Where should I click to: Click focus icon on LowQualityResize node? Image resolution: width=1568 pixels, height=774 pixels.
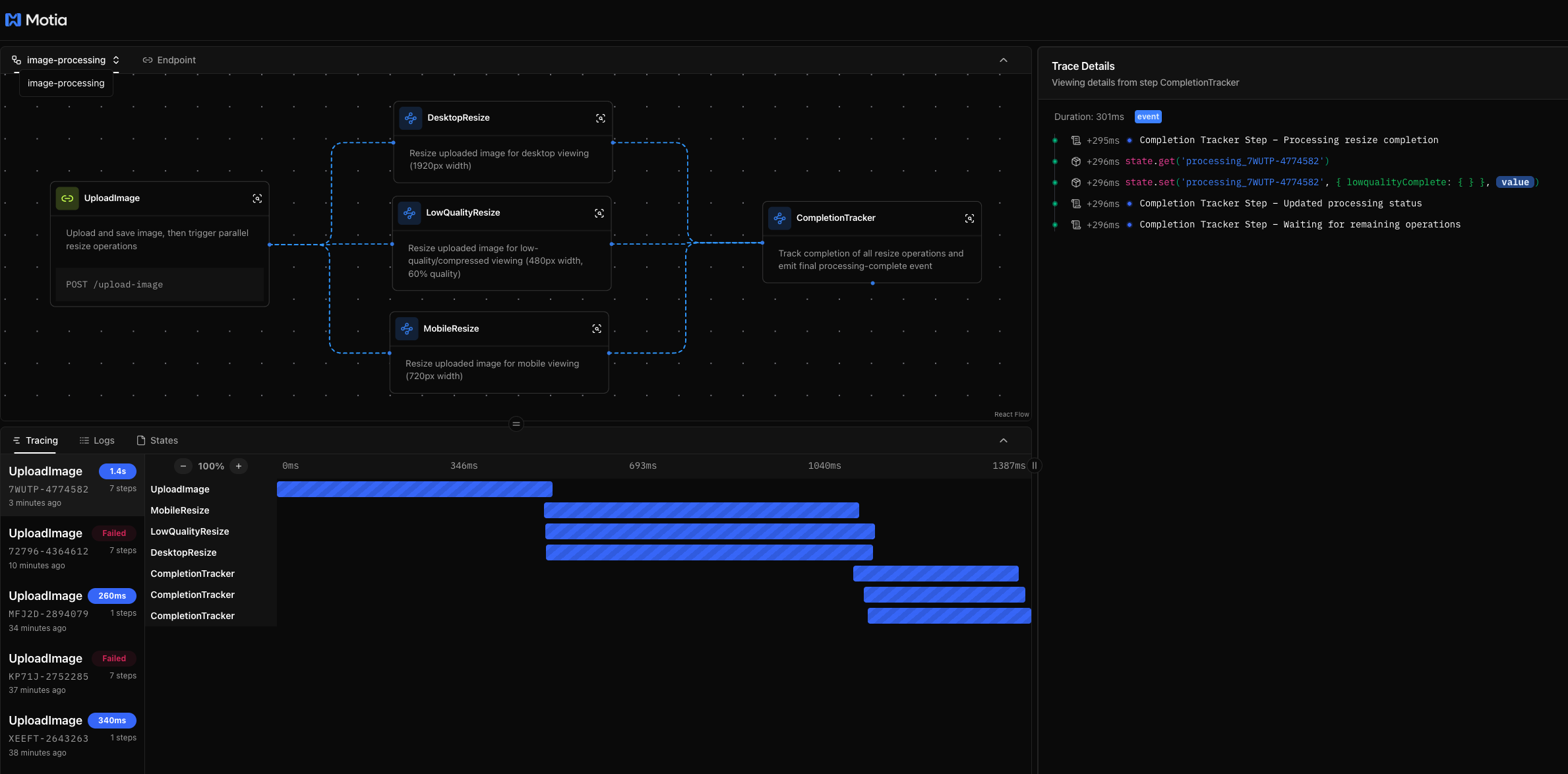coord(599,213)
